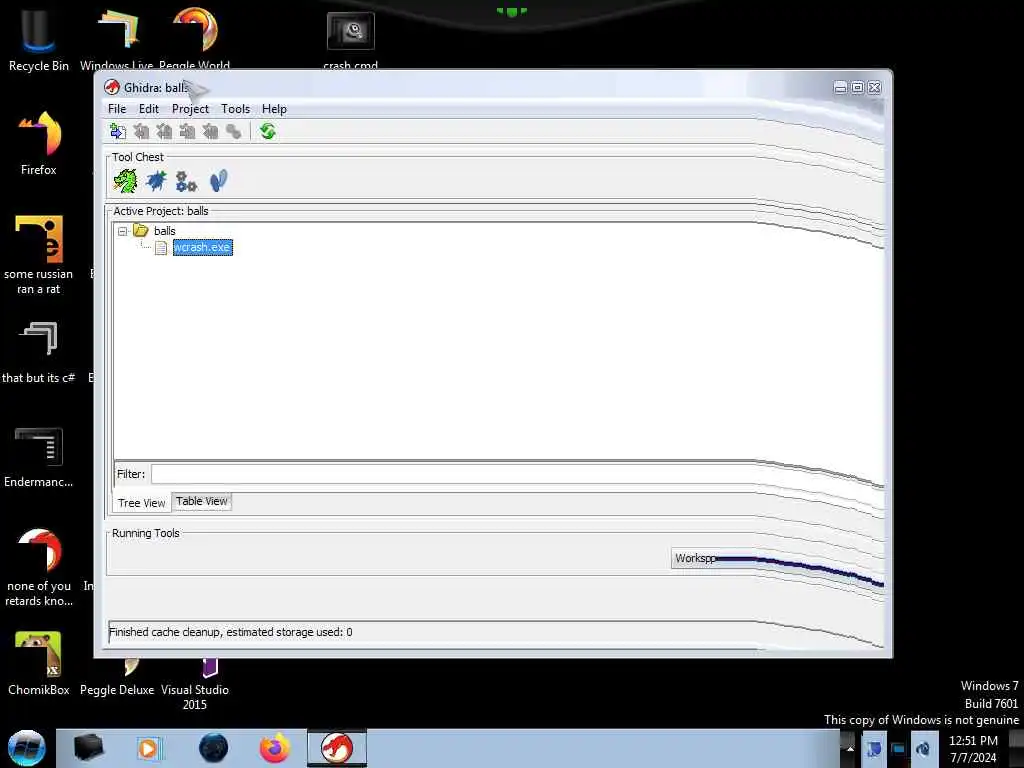The width and height of the screenshot is (1024, 768).
Task: Click the dark blue sphere taskbar icon
Action: pos(214,748)
